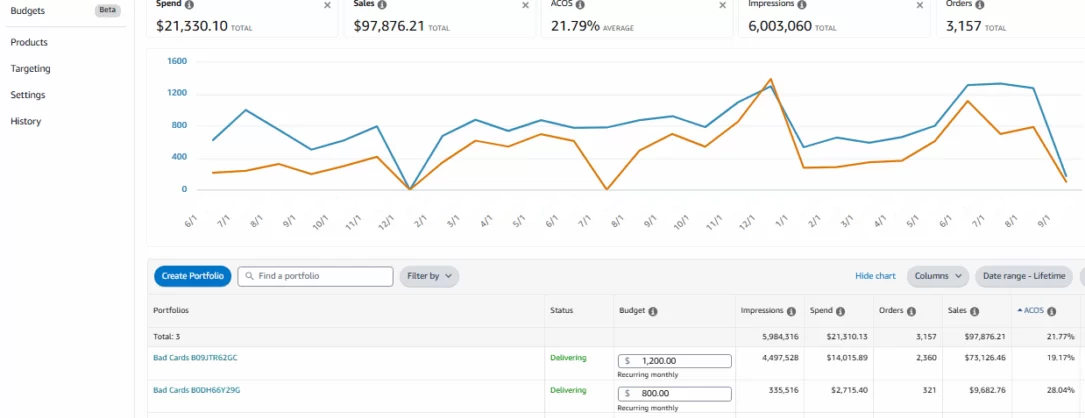The height and width of the screenshot is (418, 1085).
Task: Click the Orders card info icon
Action: [x=979, y=5]
